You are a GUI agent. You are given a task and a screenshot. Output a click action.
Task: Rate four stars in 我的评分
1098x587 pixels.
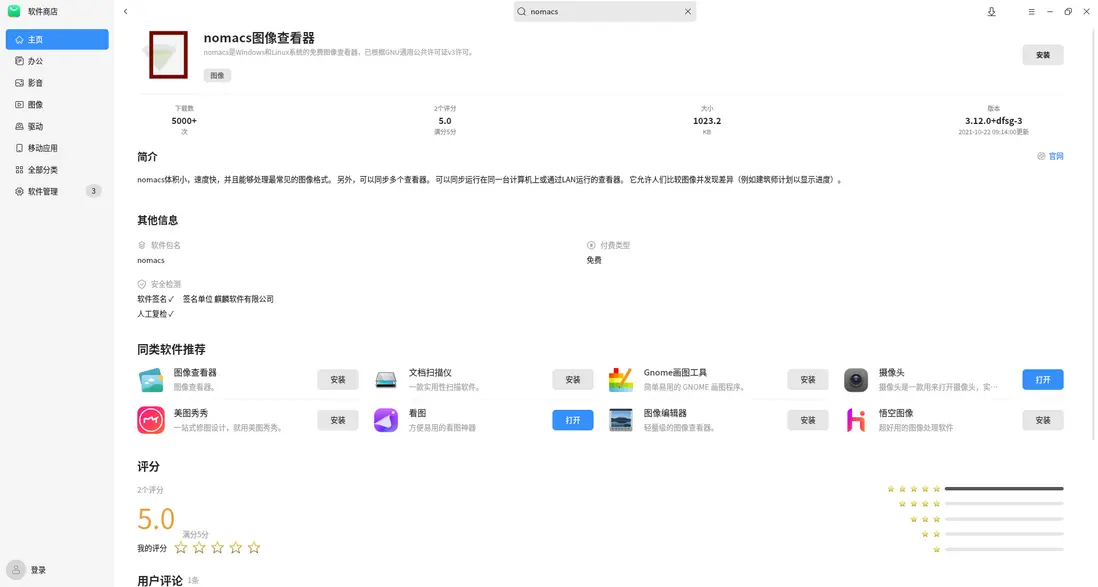click(x=235, y=548)
